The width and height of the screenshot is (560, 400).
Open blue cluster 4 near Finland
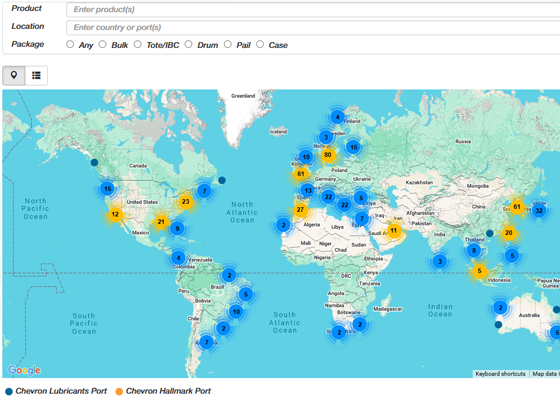(x=338, y=117)
